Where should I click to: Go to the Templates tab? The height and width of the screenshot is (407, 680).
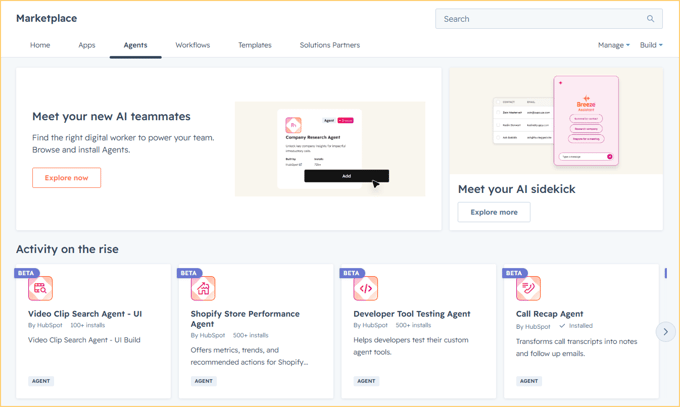255,45
